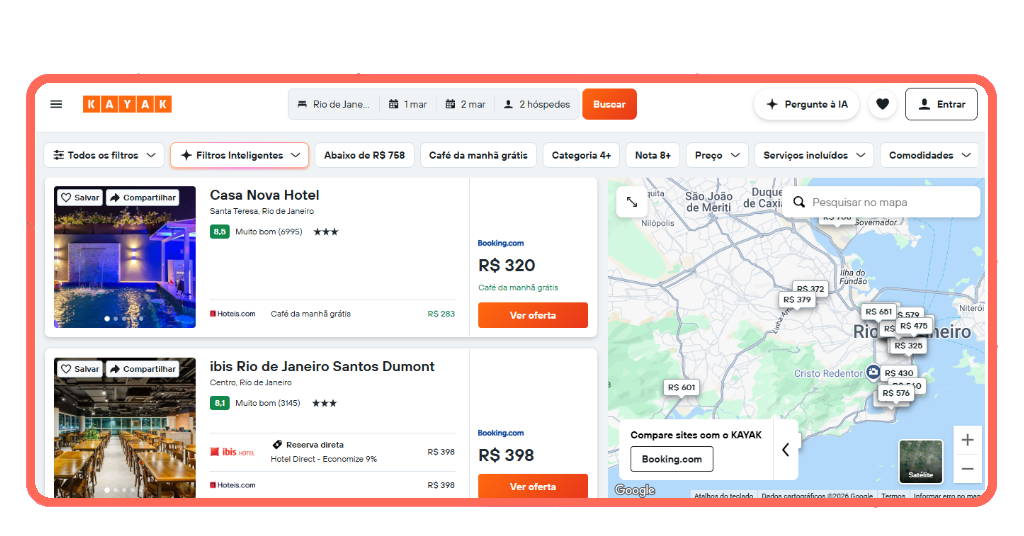Zoom out the map with minus
Screen dimensions: 1024x536
[968, 469]
